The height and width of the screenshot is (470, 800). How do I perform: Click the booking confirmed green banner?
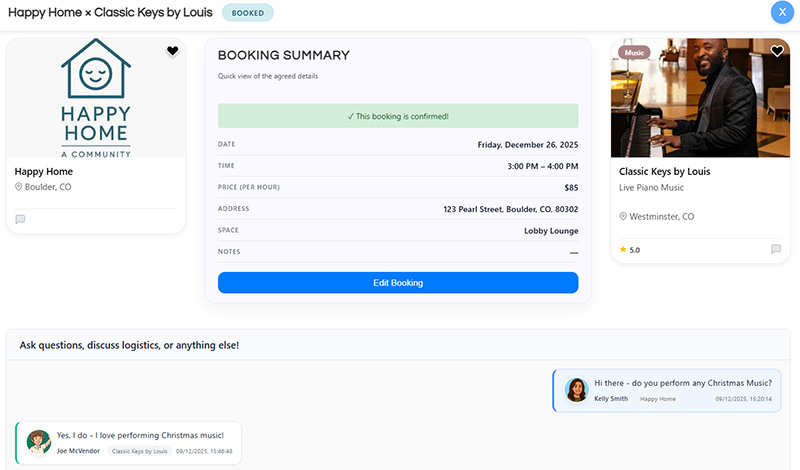(398, 116)
